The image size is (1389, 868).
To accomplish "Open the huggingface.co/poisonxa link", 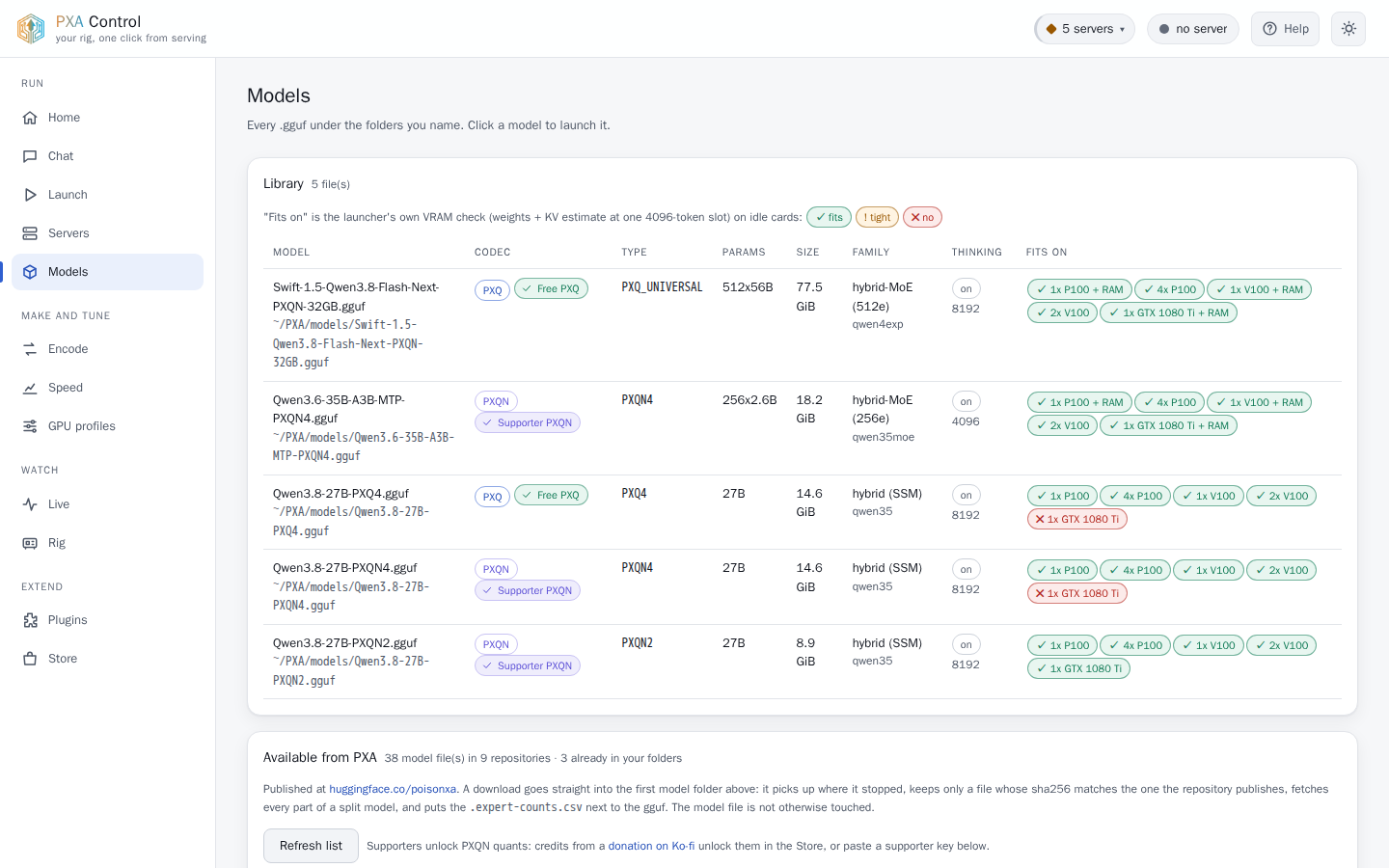I will click(x=393, y=789).
